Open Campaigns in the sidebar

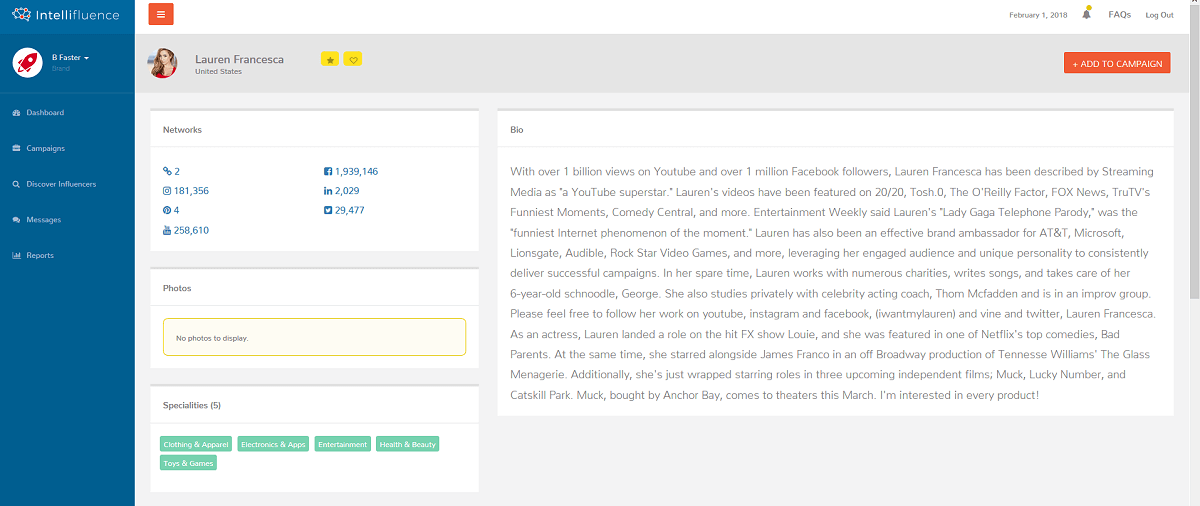tap(38, 148)
